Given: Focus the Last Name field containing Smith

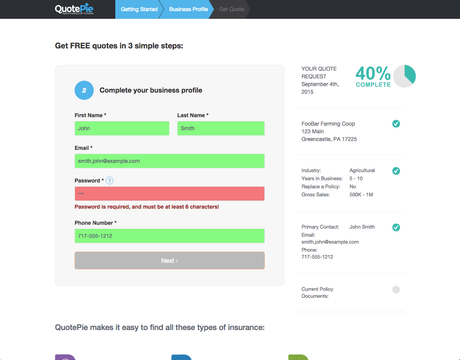Looking at the screenshot, I should point(221,128).
